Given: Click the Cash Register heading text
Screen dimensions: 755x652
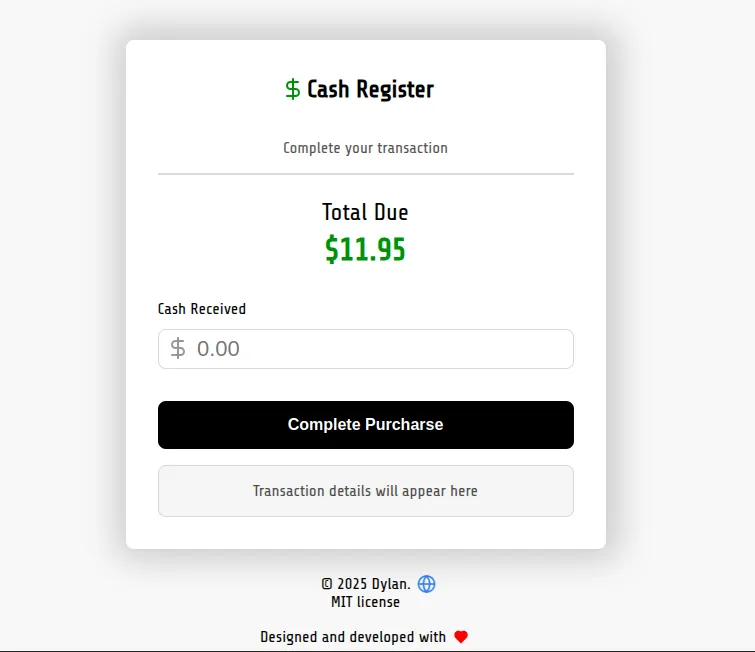Looking at the screenshot, I should (370, 90).
